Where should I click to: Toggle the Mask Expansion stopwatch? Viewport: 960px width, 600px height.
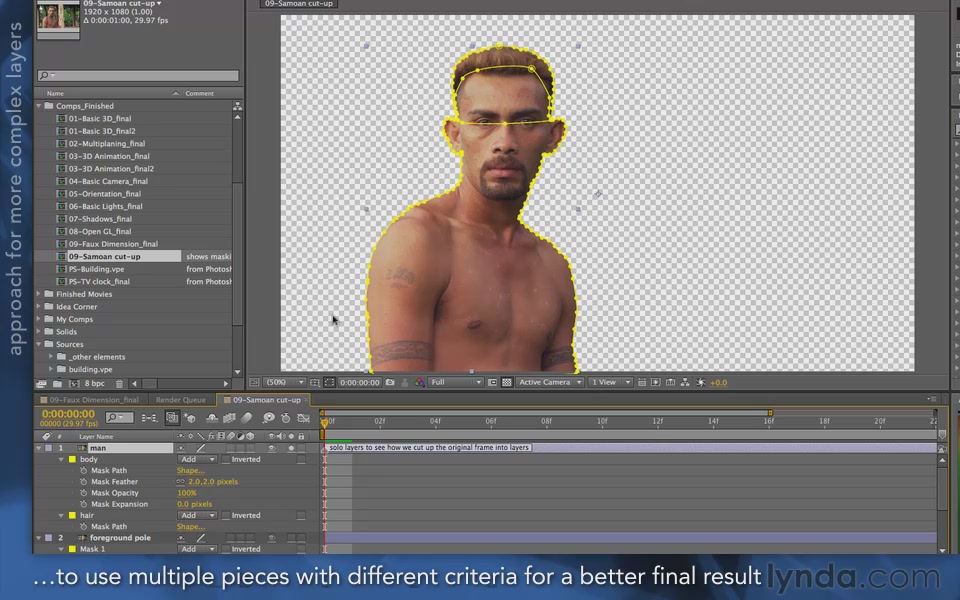coord(83,504)
